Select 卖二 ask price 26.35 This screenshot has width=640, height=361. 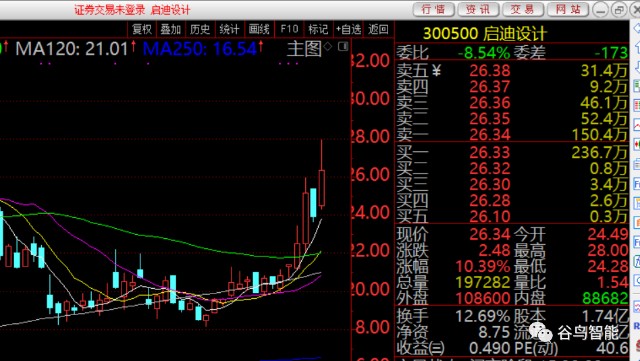click(x=489, y=118)
